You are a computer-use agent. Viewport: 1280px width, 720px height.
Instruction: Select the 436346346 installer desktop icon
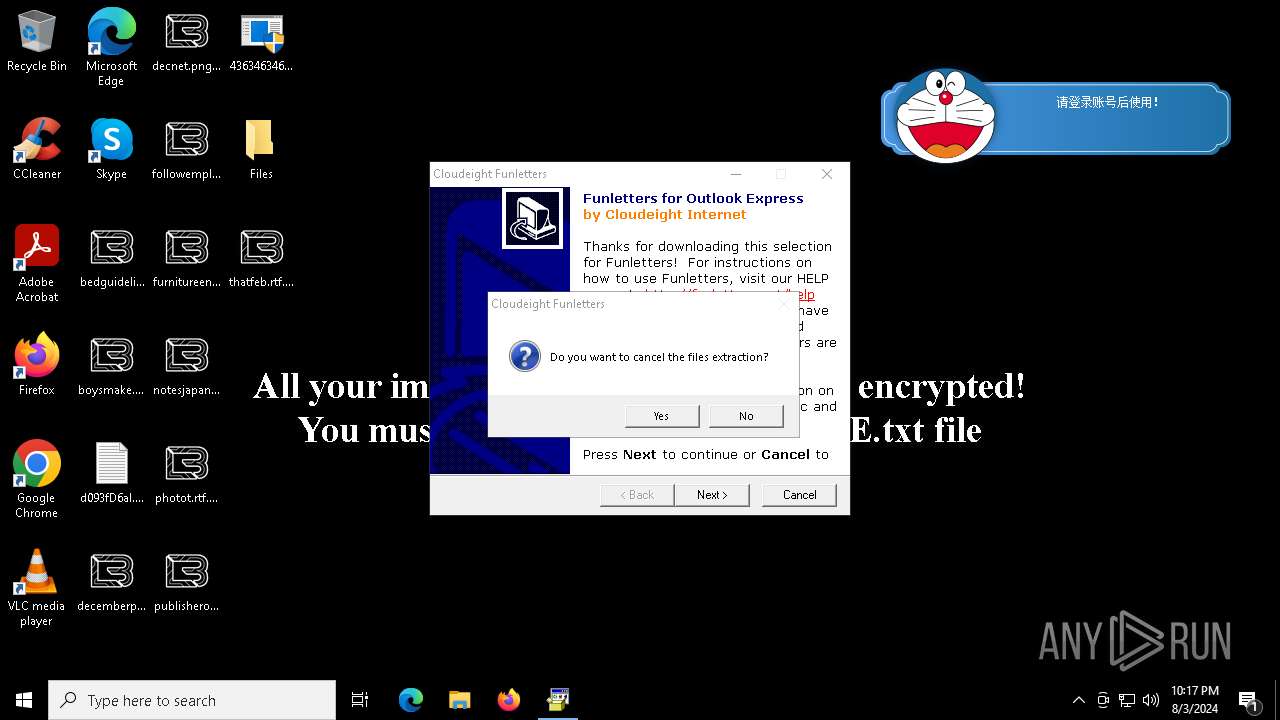click(x=261, y=42)
